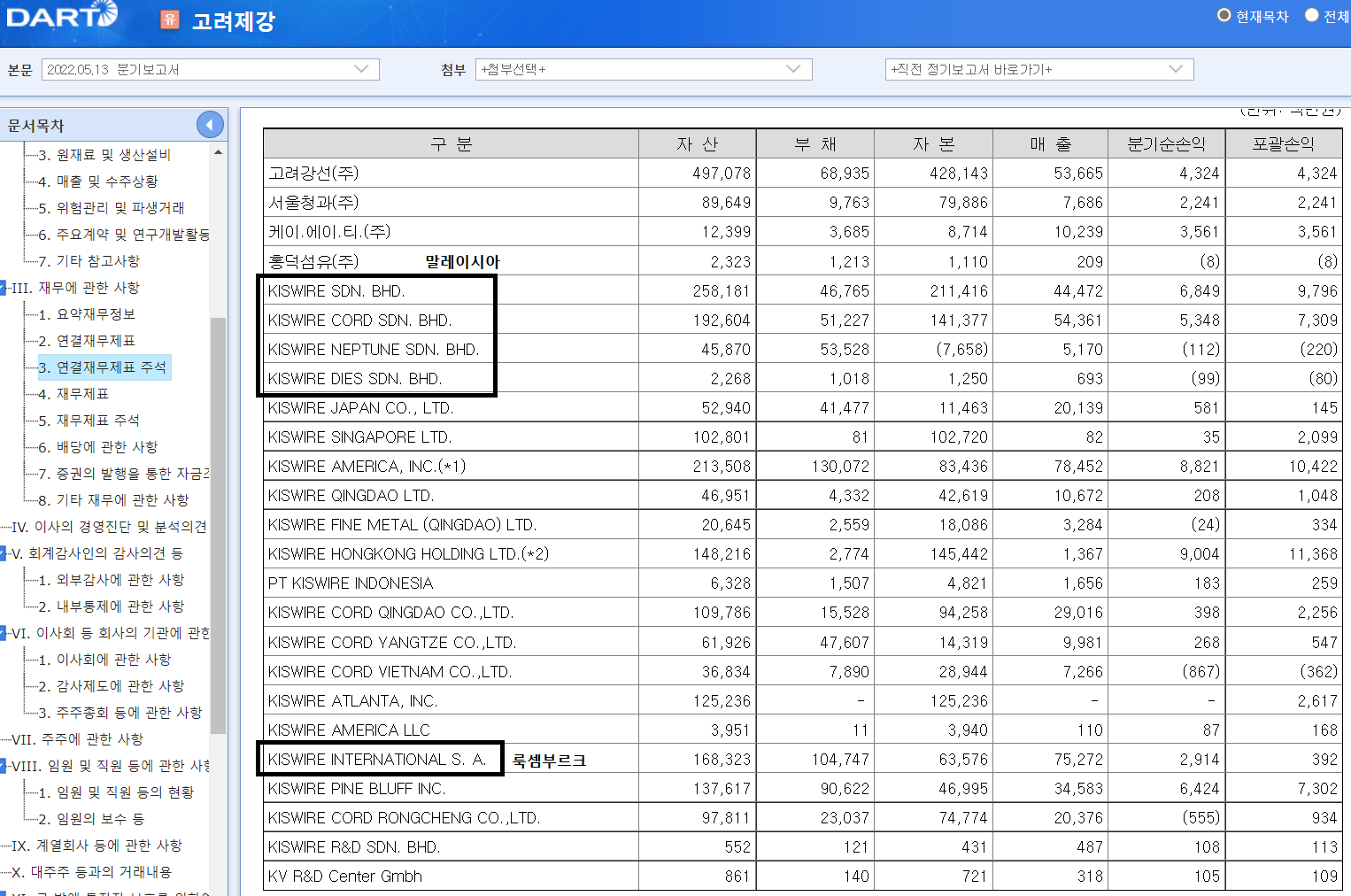The width and height of the screenshot is (1351, 896).
Task: Open 2. 내부통제에 관한 사항
Action: [x=112, y=606]
